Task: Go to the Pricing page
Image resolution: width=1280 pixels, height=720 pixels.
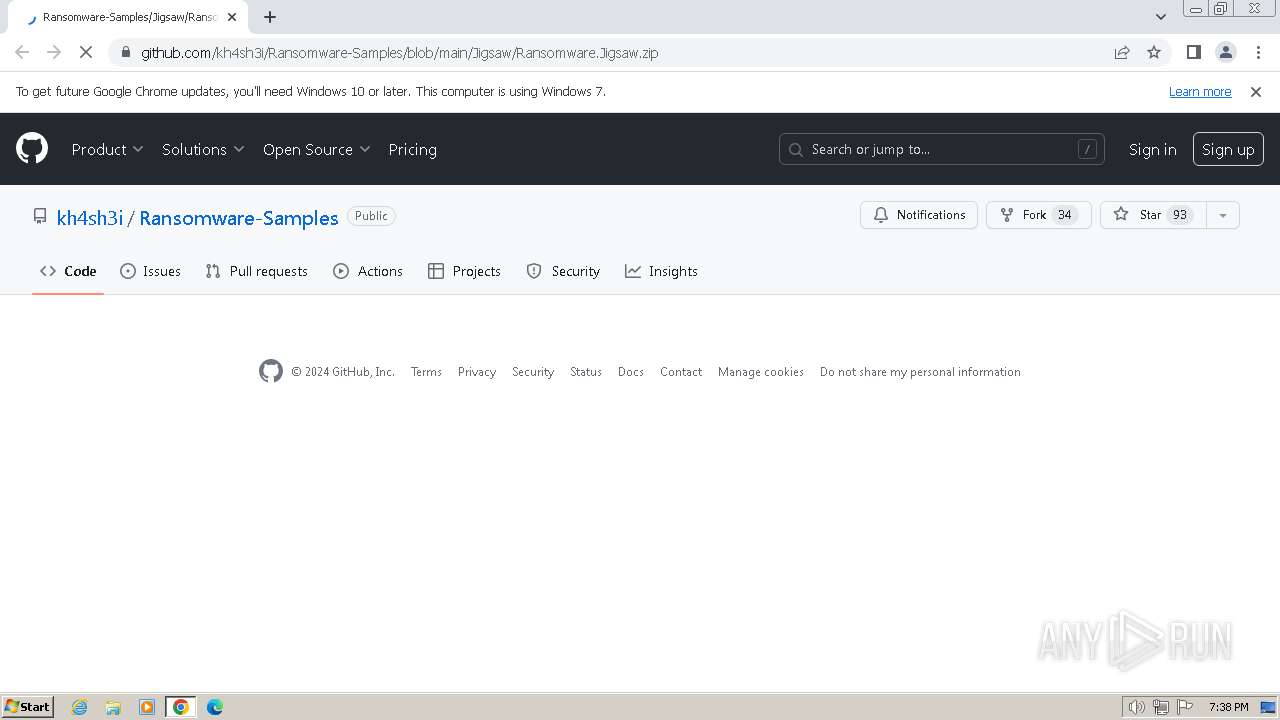Action: click(x=412, y=149)
